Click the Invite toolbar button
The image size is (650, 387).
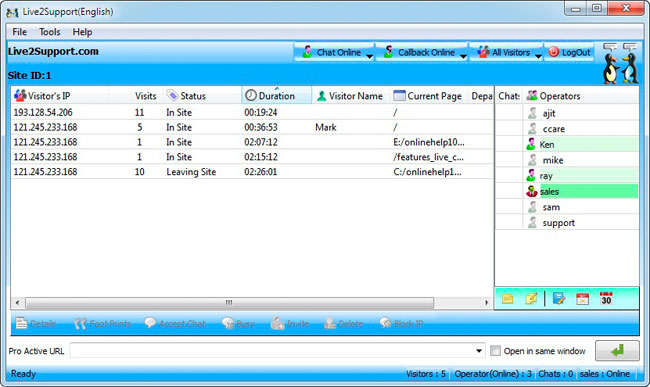tap(290, 324)
